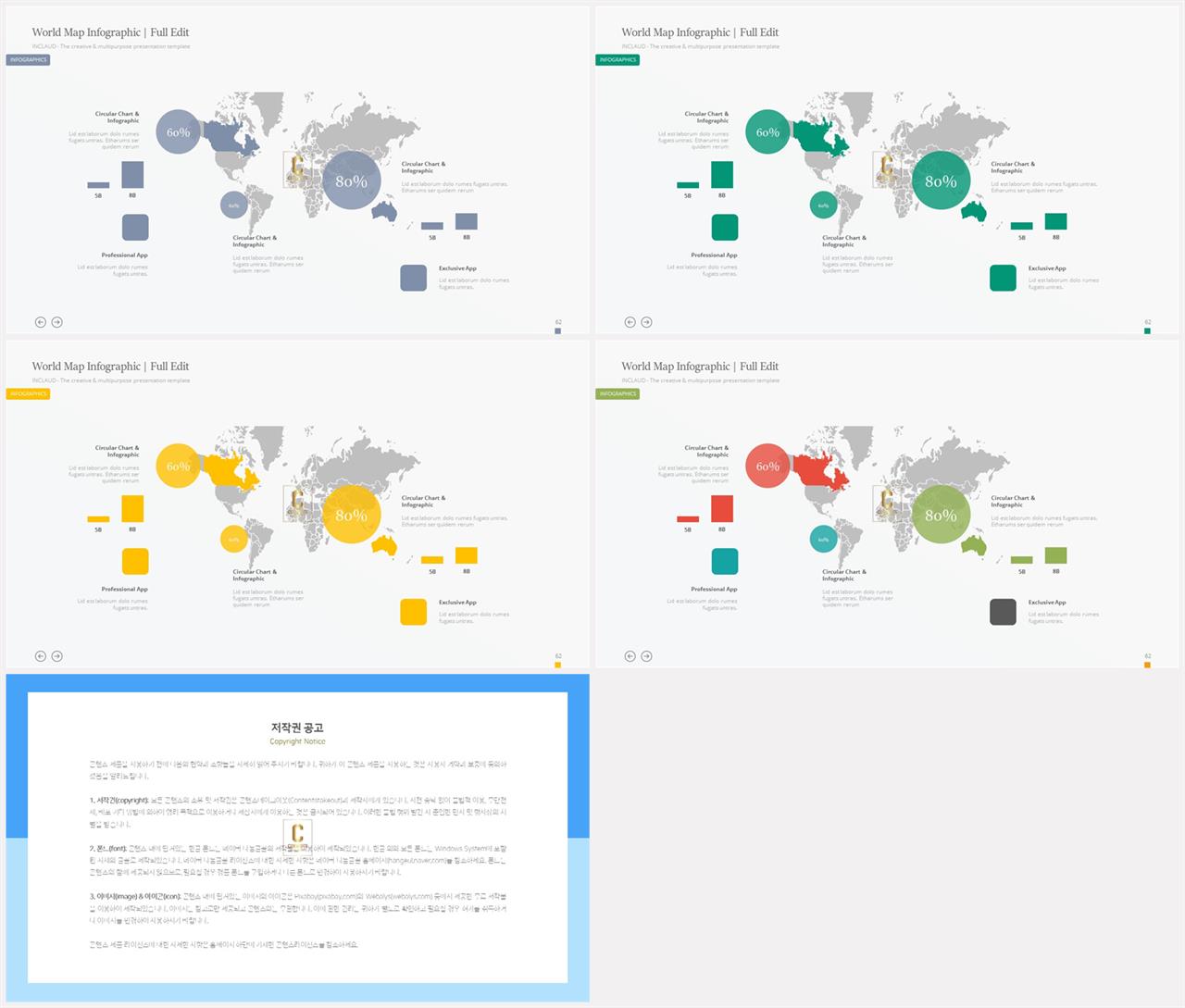Click the forward arrow on multicolor slide
This screenshot has width=1185, height=1008.
pyautogui.click(x=647, y=656)
